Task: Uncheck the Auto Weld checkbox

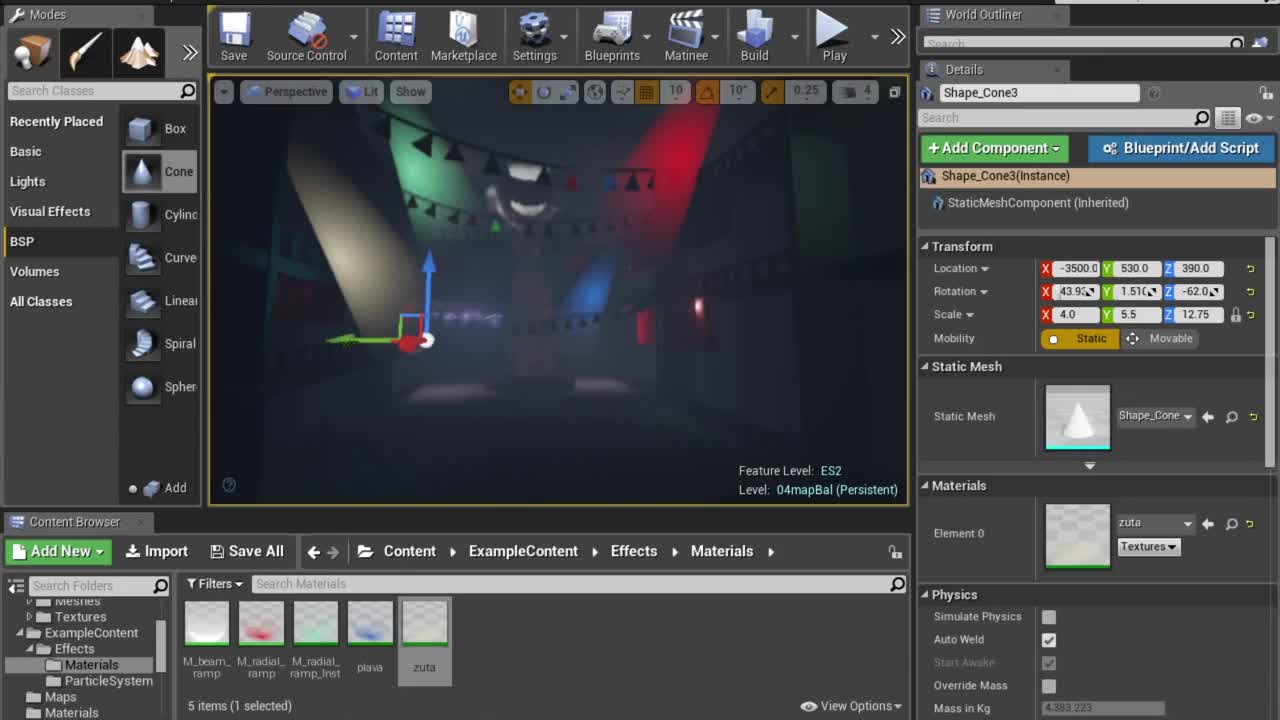Action: (1048, 640)
